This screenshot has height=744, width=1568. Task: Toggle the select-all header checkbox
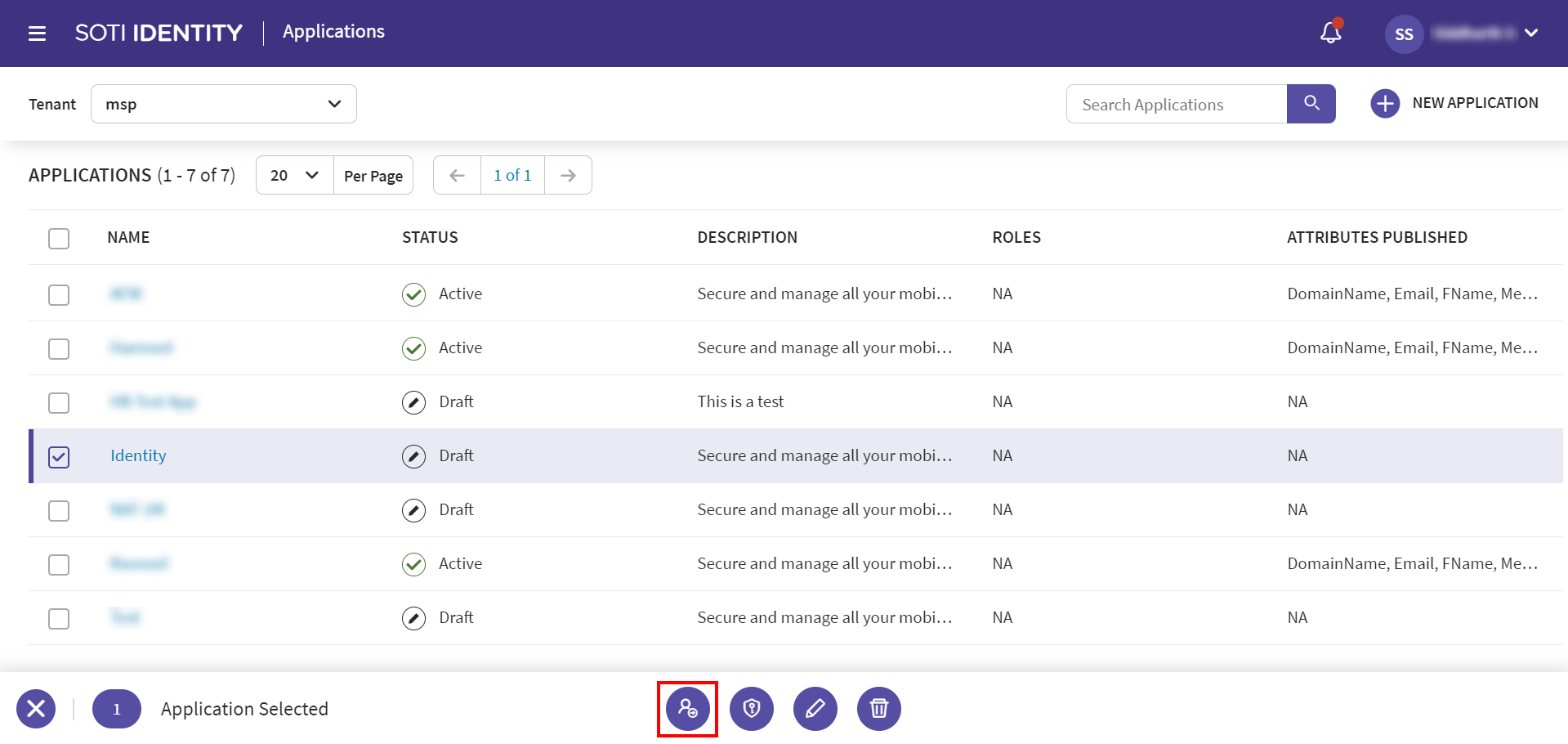tap(59, 239)
